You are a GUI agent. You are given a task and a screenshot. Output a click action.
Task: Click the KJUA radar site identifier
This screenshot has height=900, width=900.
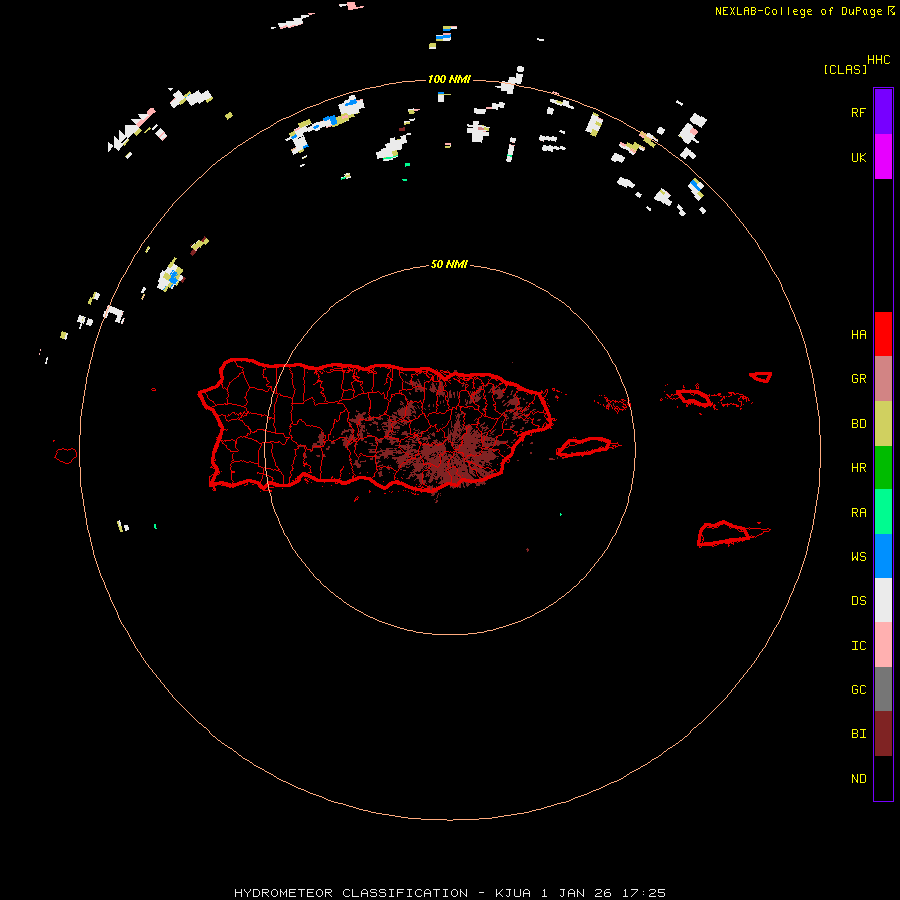click(514, 893)
